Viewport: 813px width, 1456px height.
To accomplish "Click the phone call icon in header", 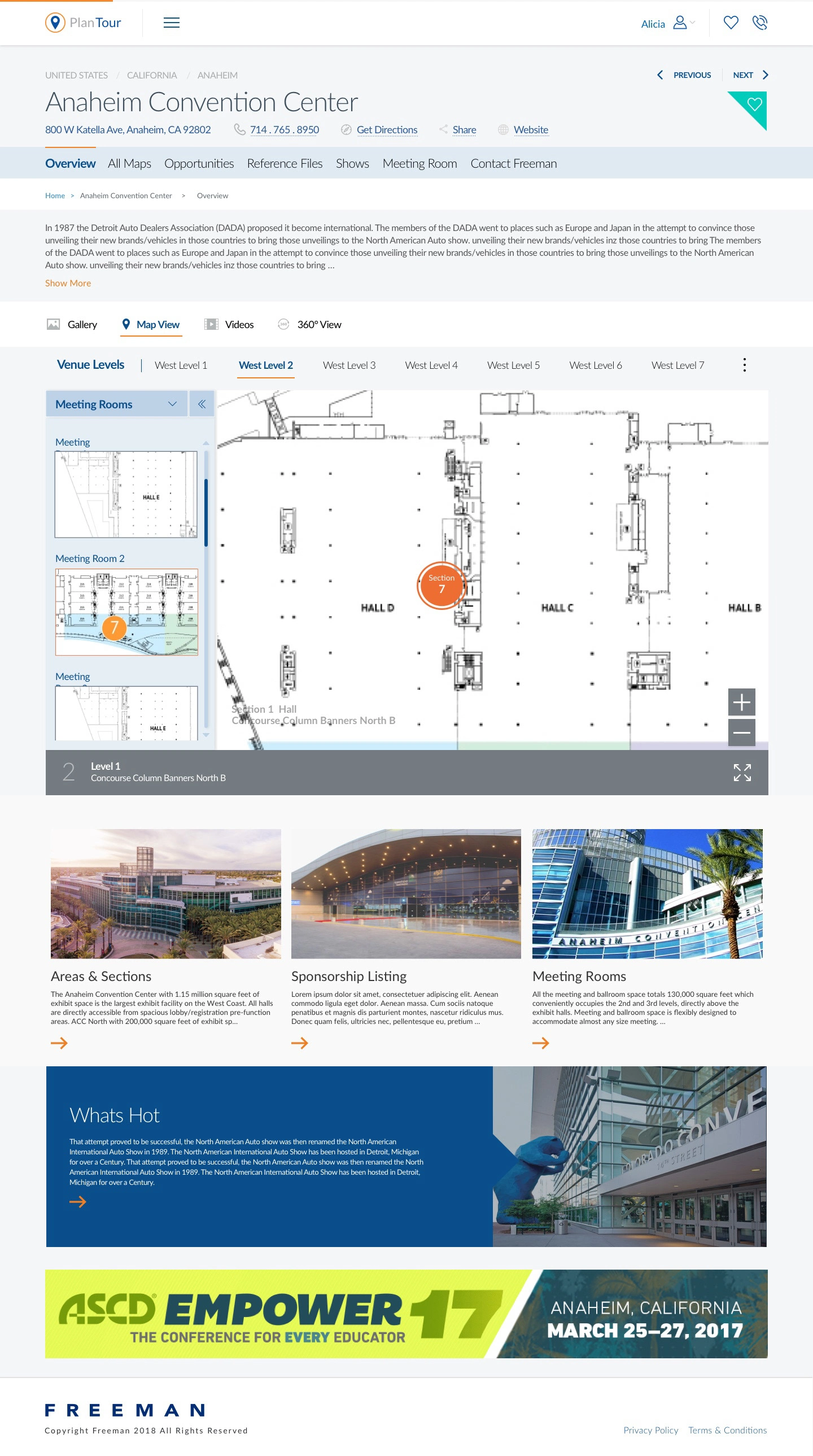I will [759, 23].
